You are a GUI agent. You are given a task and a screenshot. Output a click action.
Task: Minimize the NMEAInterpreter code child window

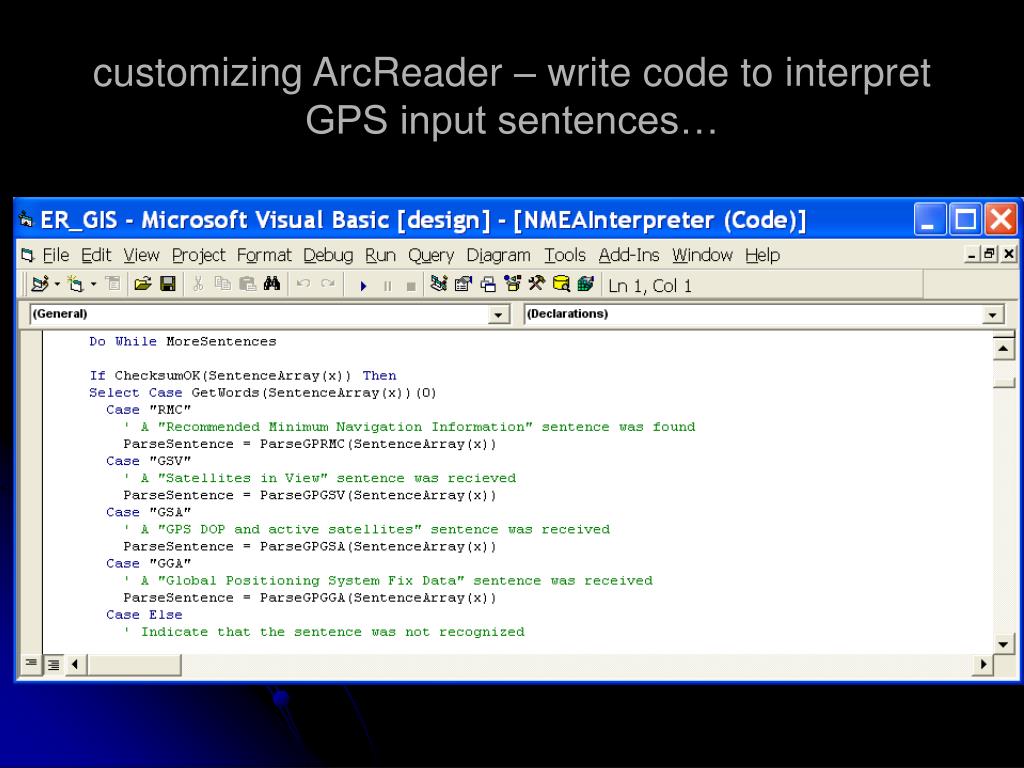pos(972,255)
